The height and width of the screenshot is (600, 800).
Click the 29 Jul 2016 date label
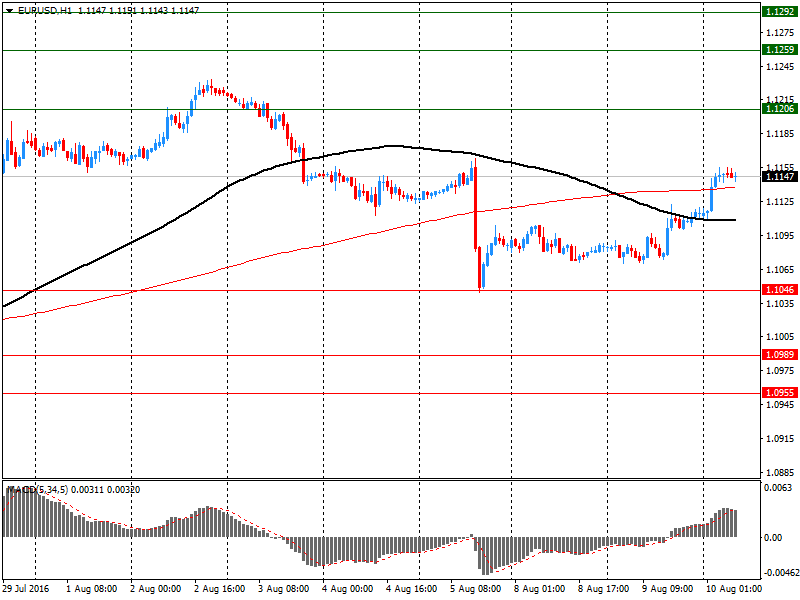click(26, 589)
